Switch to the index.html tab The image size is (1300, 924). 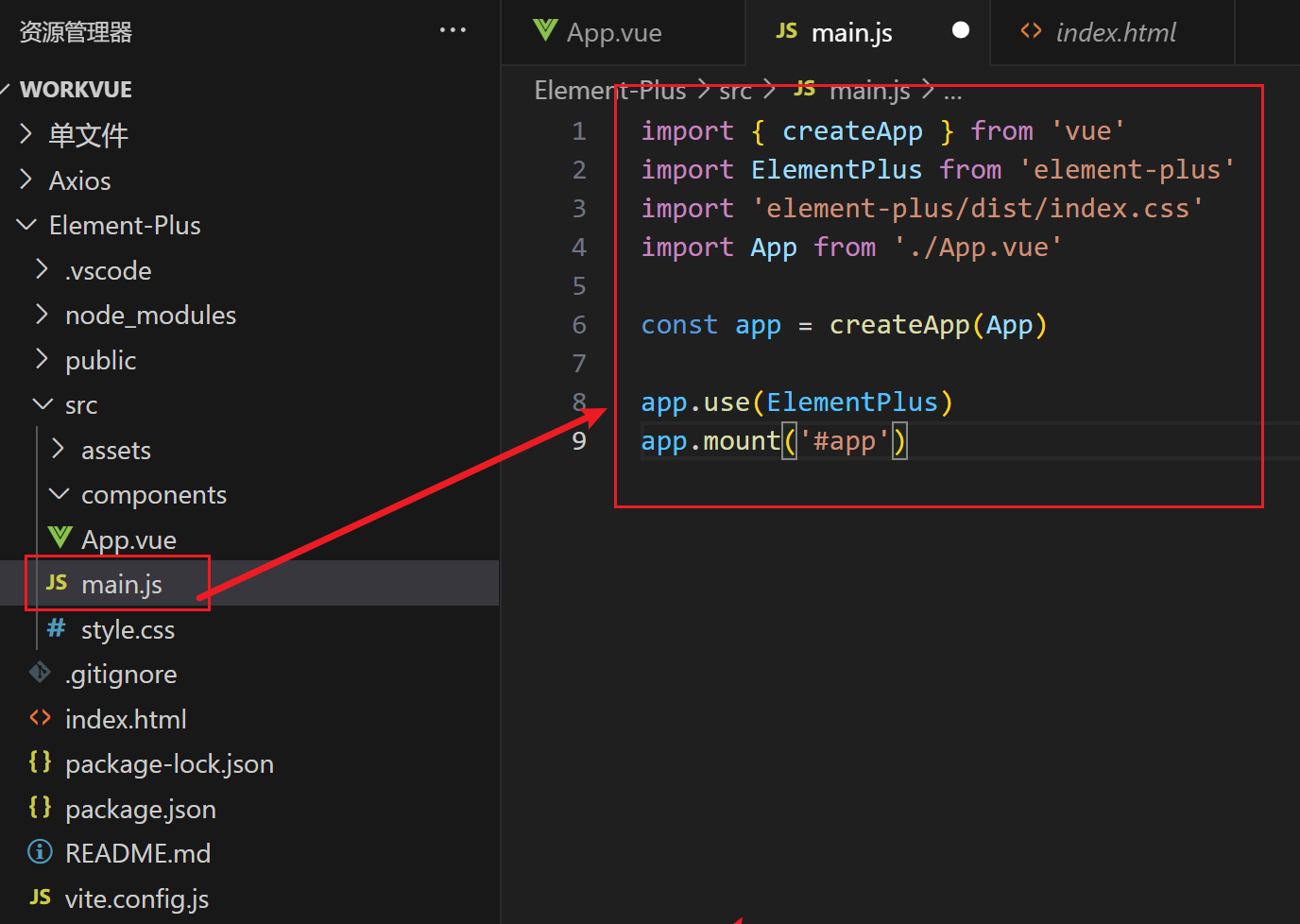coord(1115,31)
